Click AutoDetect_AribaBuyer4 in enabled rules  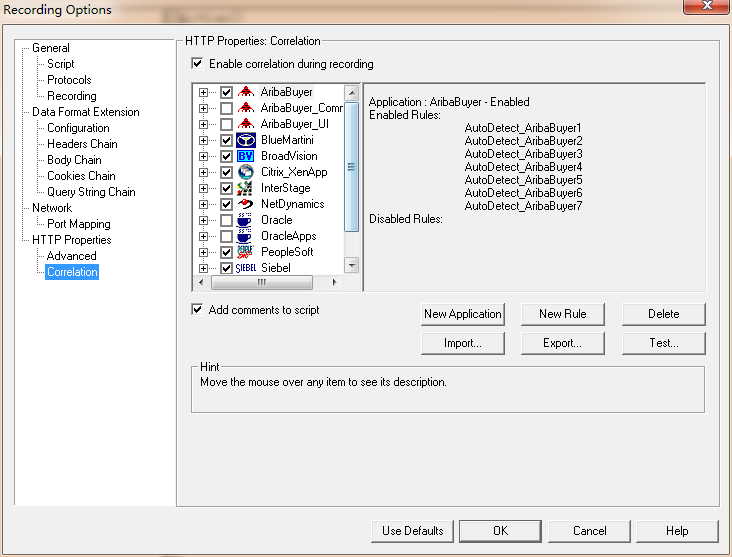[x=523, y=167]
